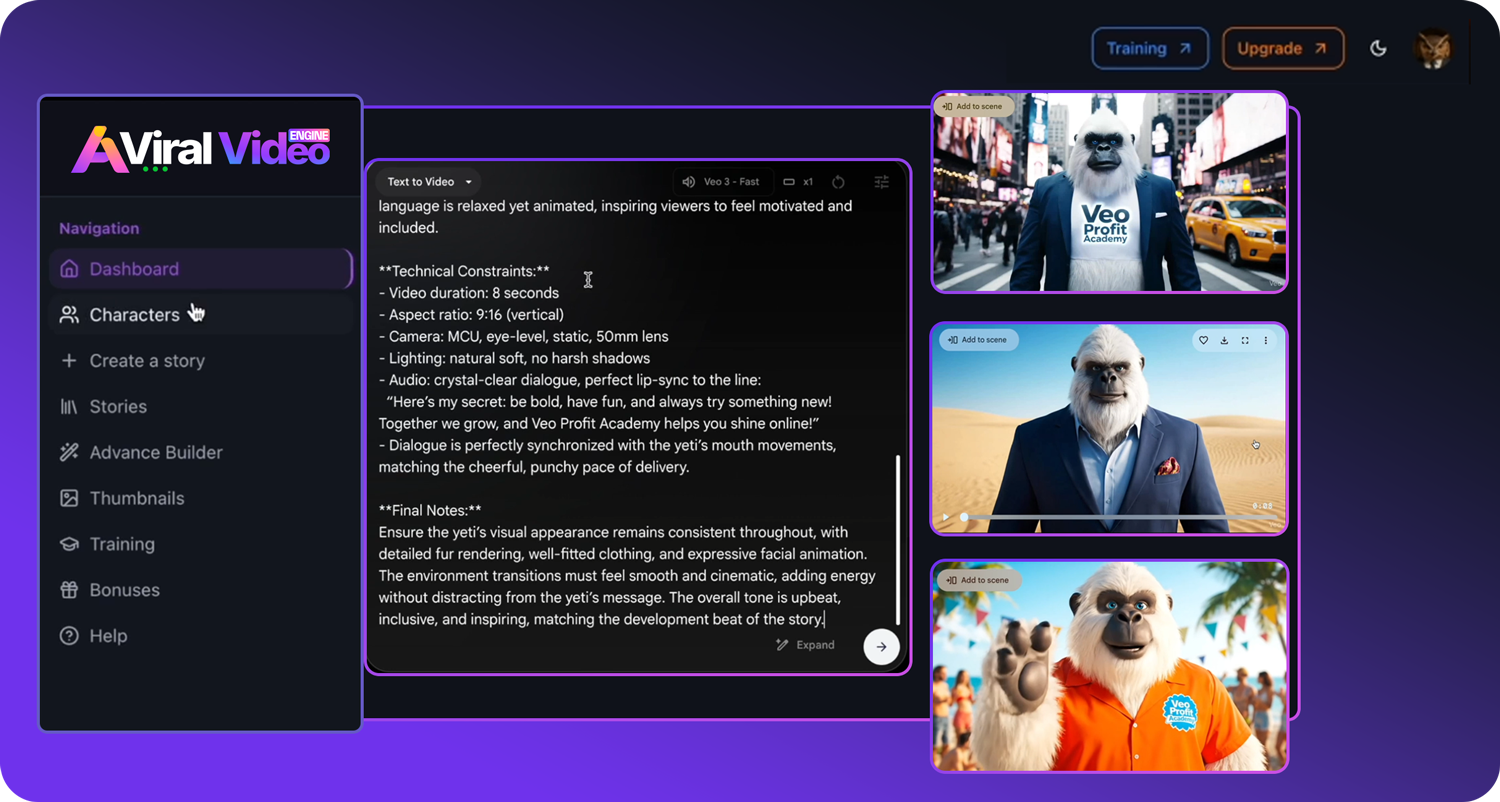This screenshot has height=802, width=1500.
Task: Play the desert yeti video
Action: [945, 517]
